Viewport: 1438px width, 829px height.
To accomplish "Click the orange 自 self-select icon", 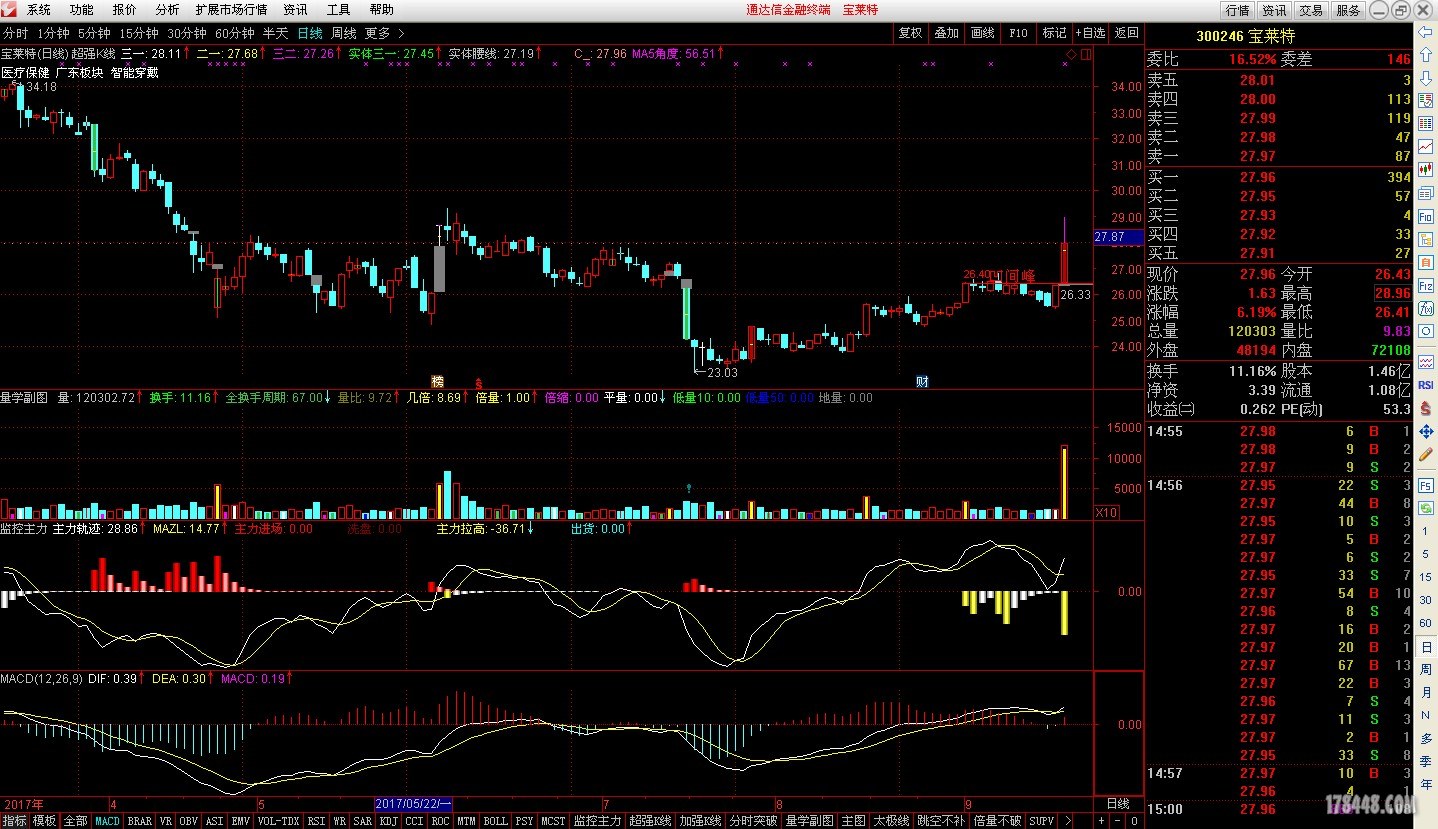I will click(1426, 262).
